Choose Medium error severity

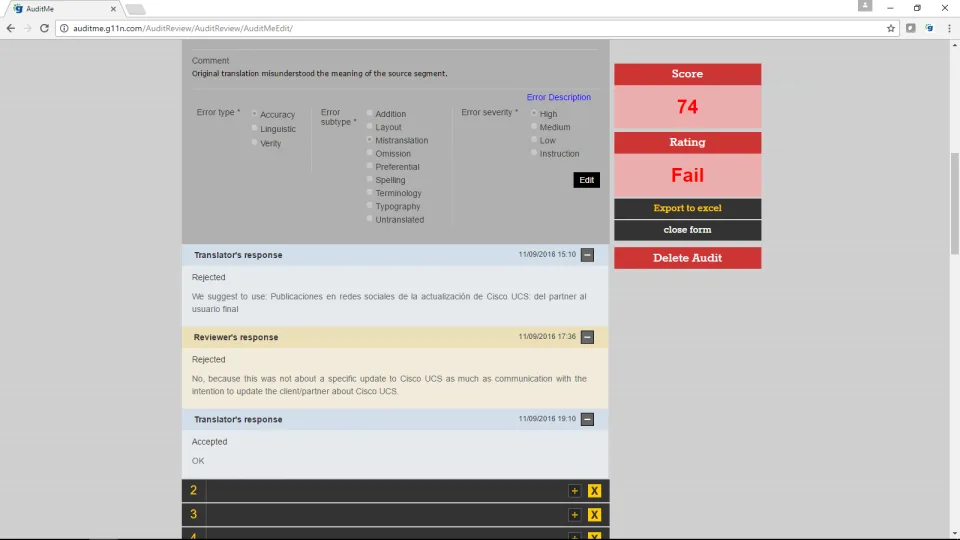pos(534,126)
